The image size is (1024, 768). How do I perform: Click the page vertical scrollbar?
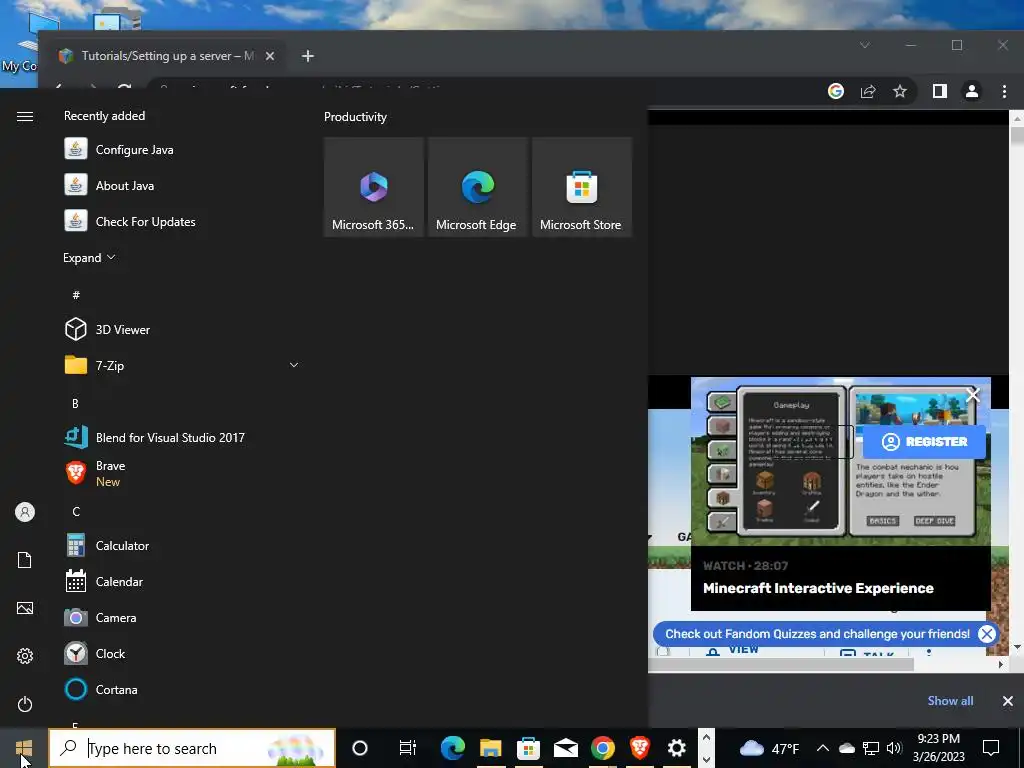click(x=1016, y=136)
